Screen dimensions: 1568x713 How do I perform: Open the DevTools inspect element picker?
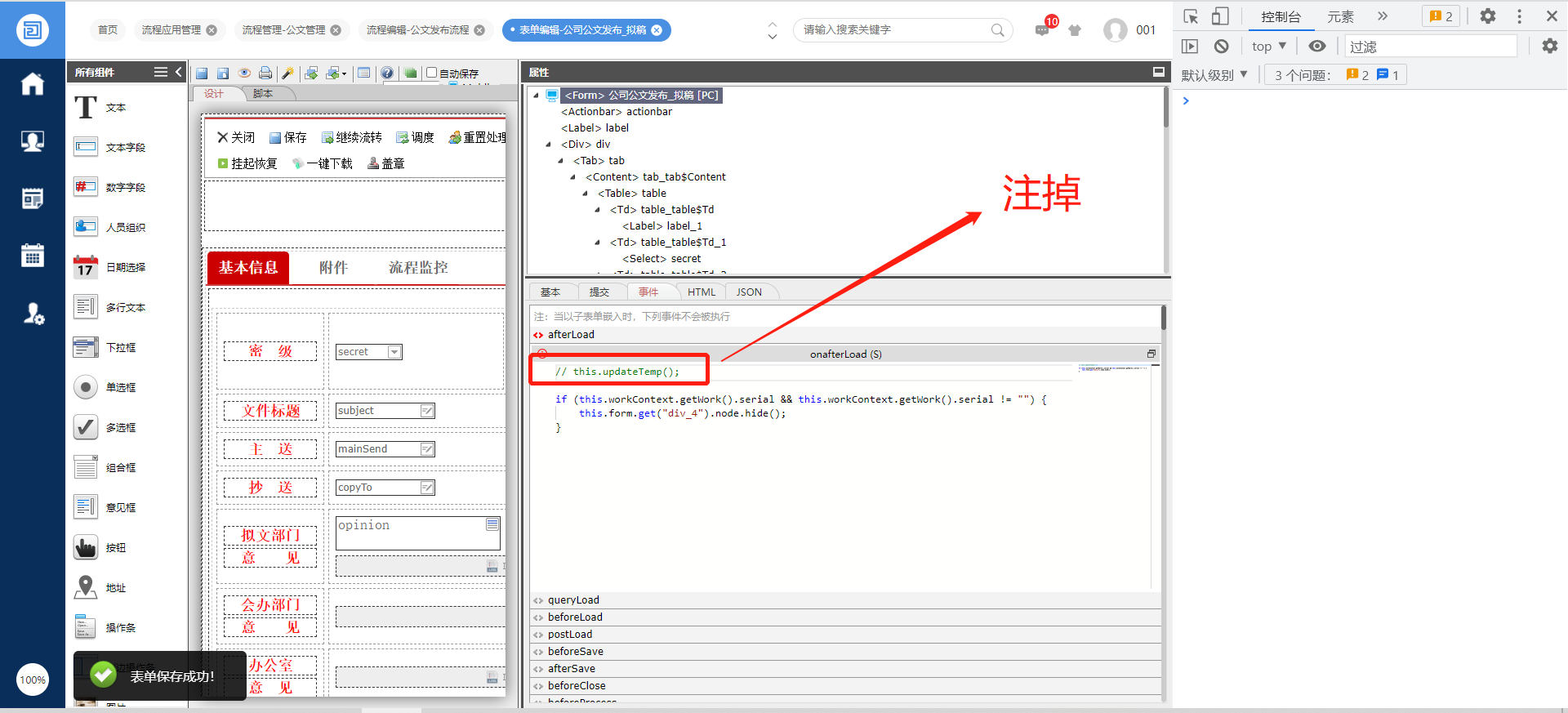[x=1191, y=16]
